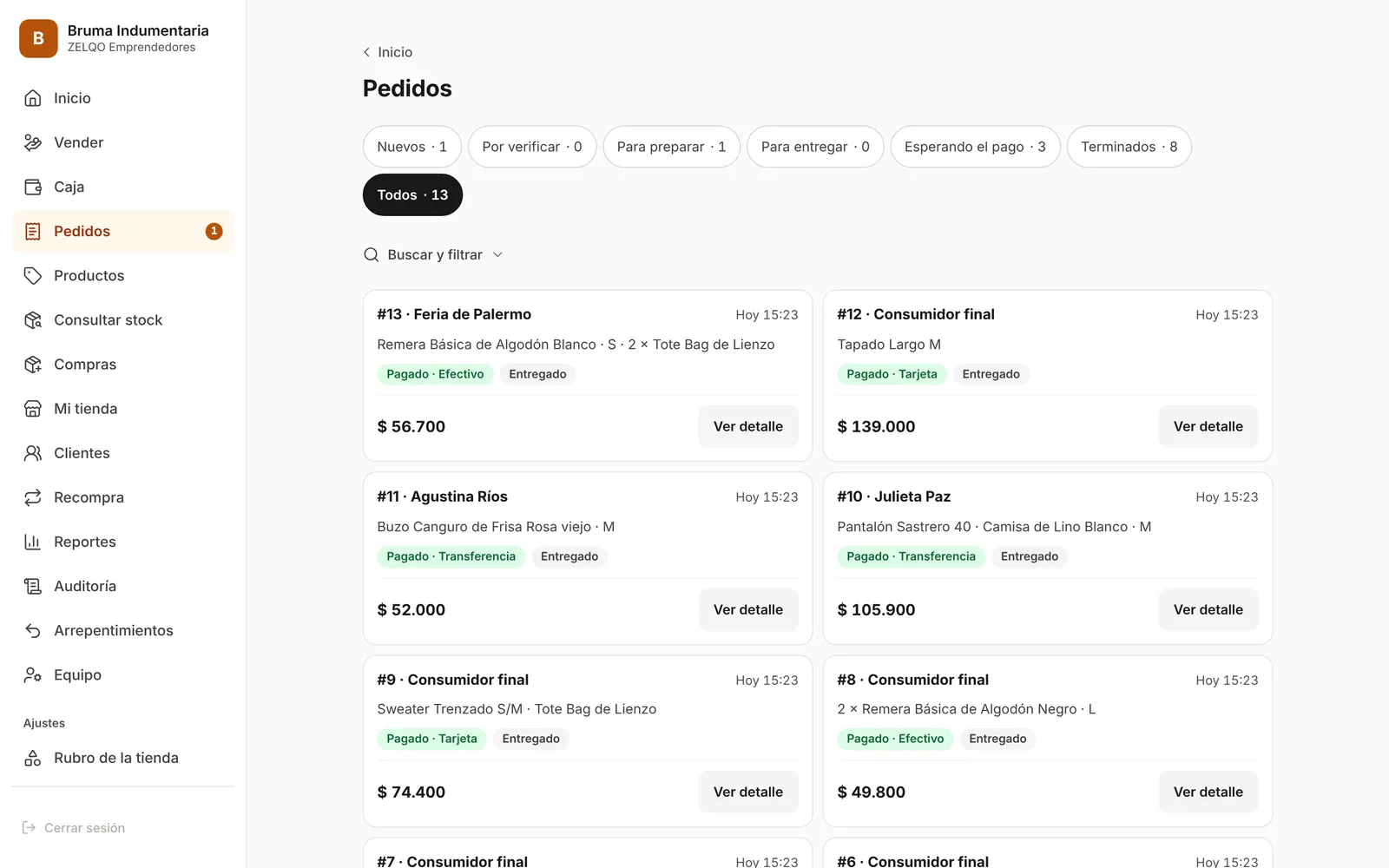
Task: Select the Para preparar · 1 tab
Action: click(671, 147)
